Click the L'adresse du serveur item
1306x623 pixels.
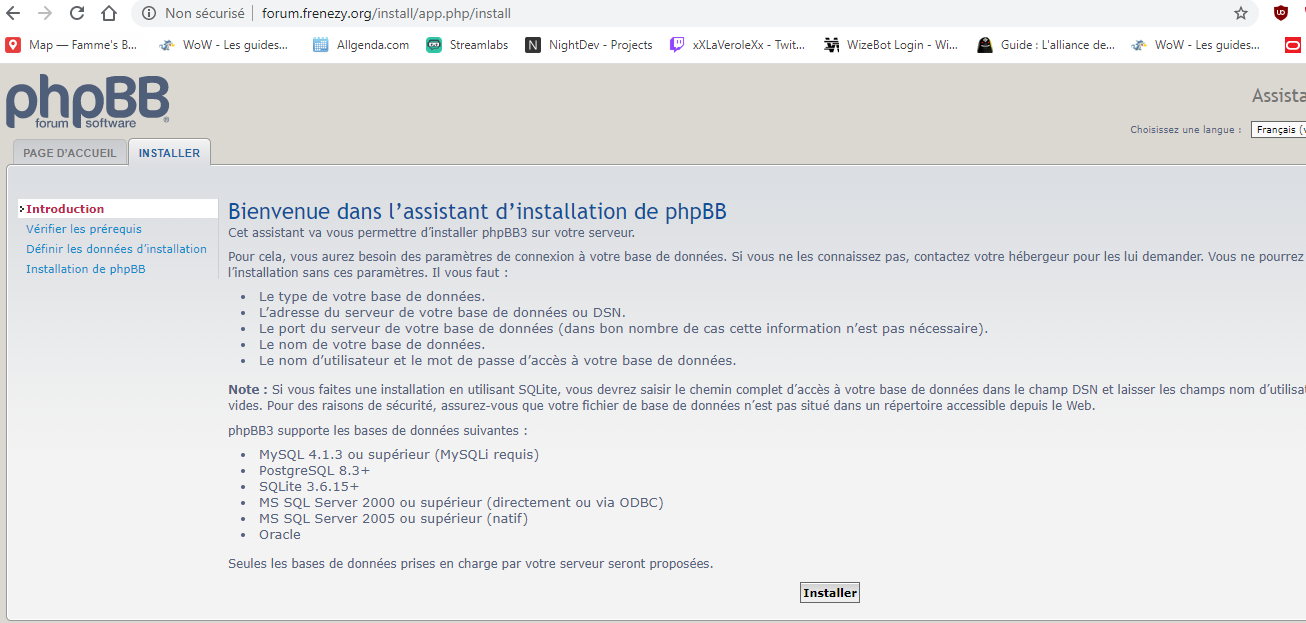point(442,312)
